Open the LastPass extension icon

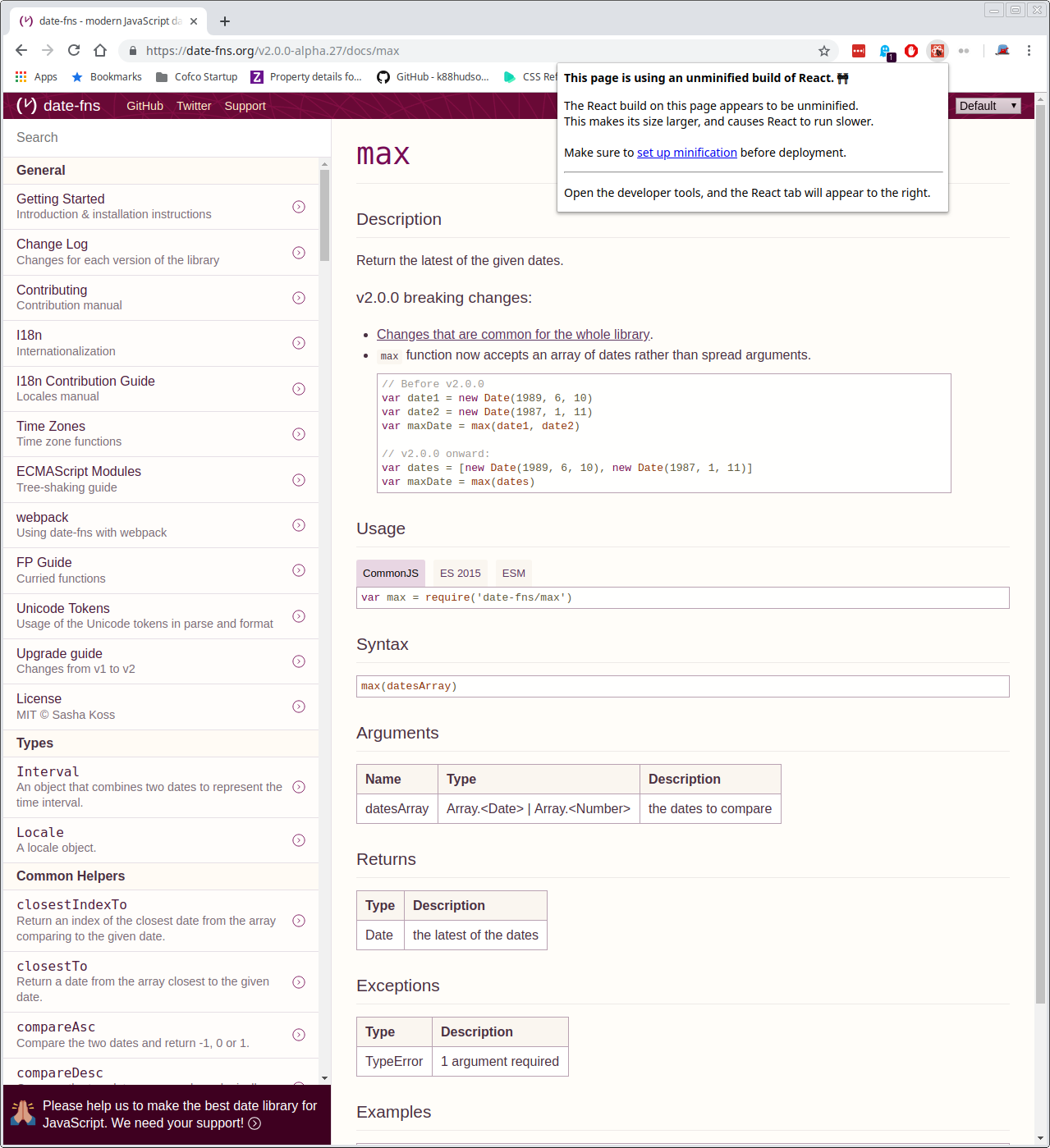[x=859, y=50]
